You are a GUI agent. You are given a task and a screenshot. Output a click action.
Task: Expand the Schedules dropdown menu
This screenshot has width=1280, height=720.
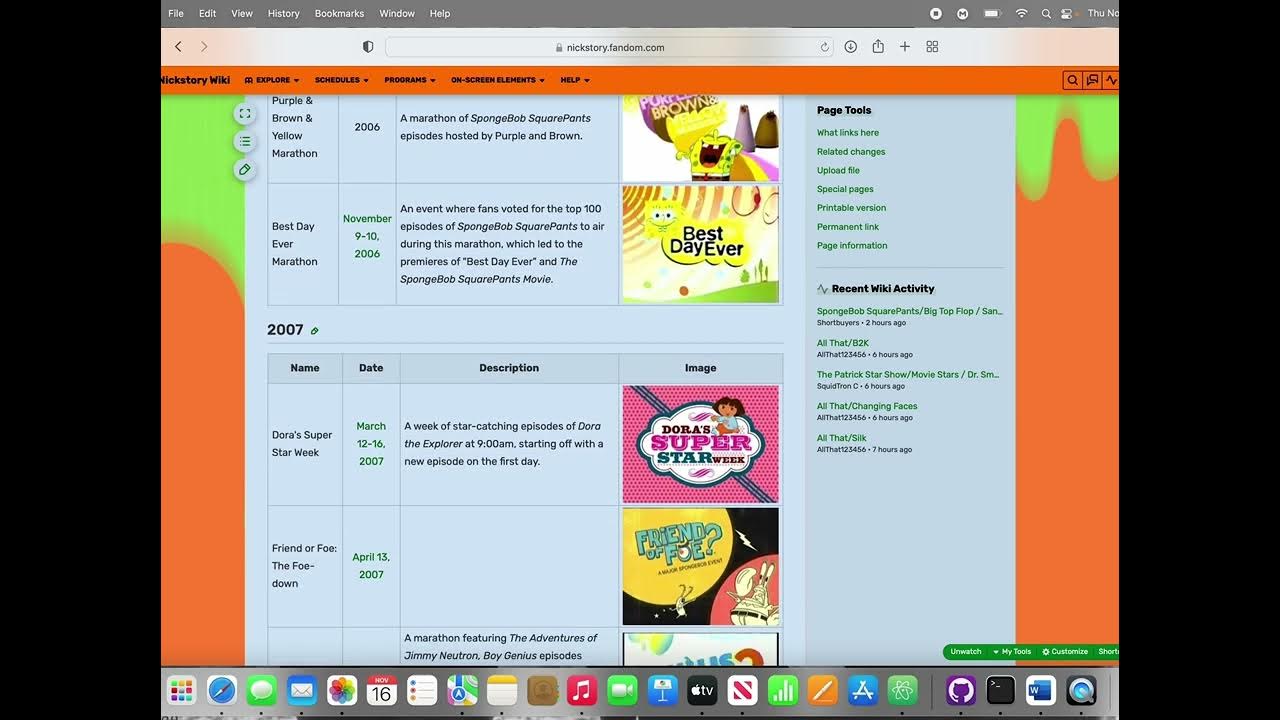tap(341, 80)
